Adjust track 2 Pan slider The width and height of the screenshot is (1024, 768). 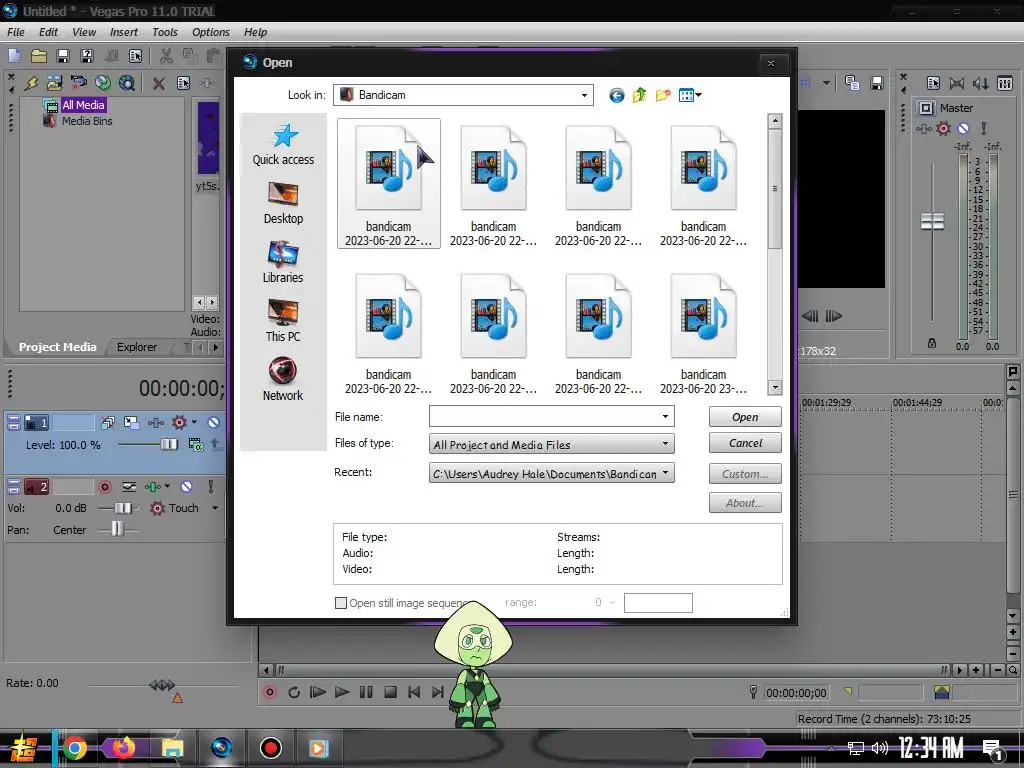(x=117, y=529)
